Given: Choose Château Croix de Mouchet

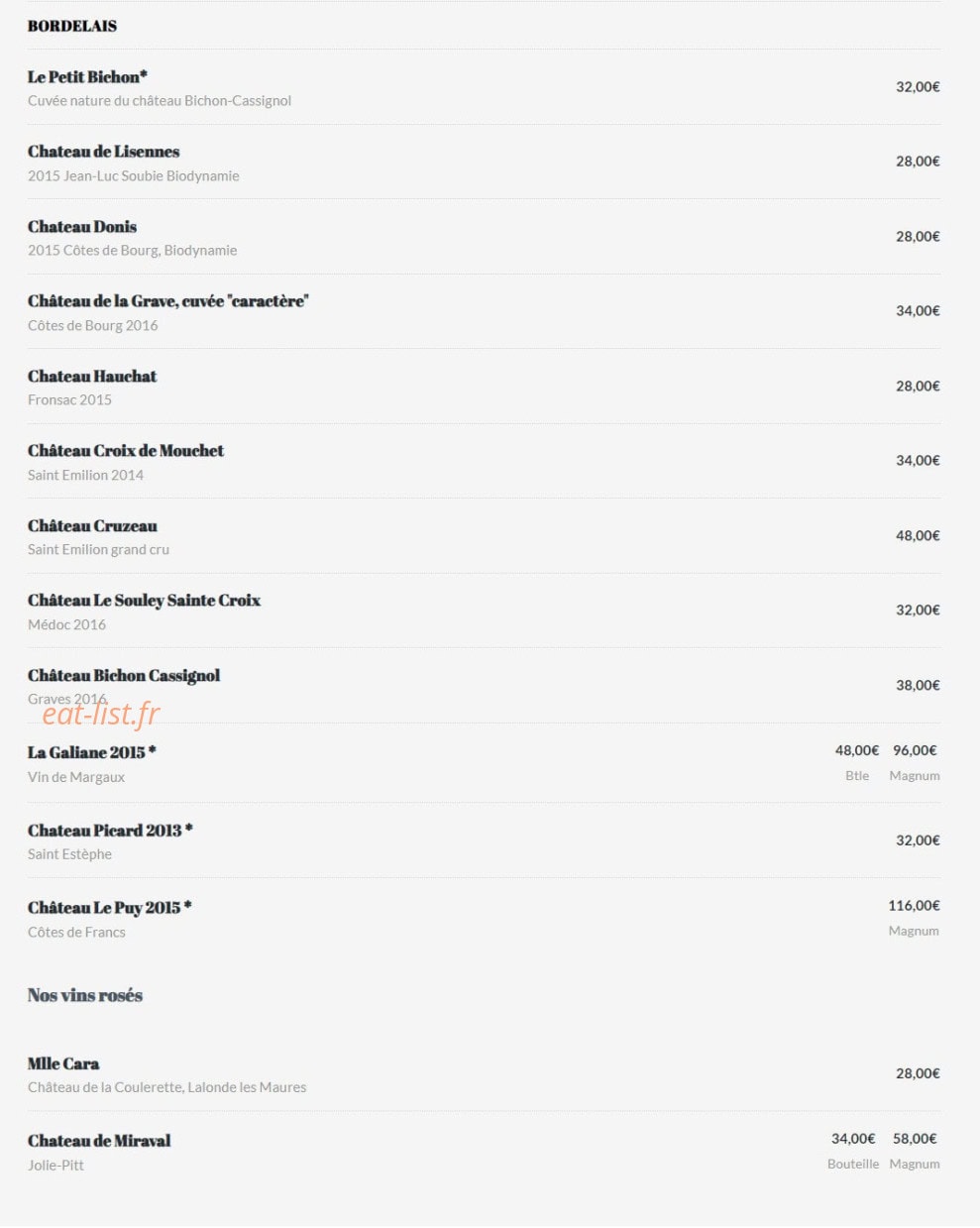Looking at the screenshot, I should 126,451.
